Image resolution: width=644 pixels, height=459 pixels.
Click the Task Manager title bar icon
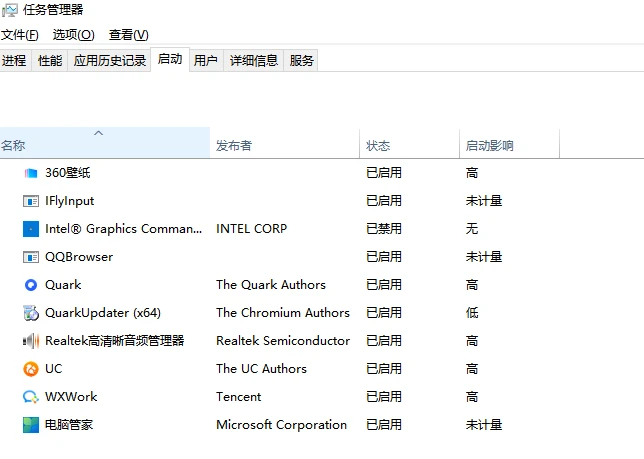pyautogui.click(x=10, y=10)
